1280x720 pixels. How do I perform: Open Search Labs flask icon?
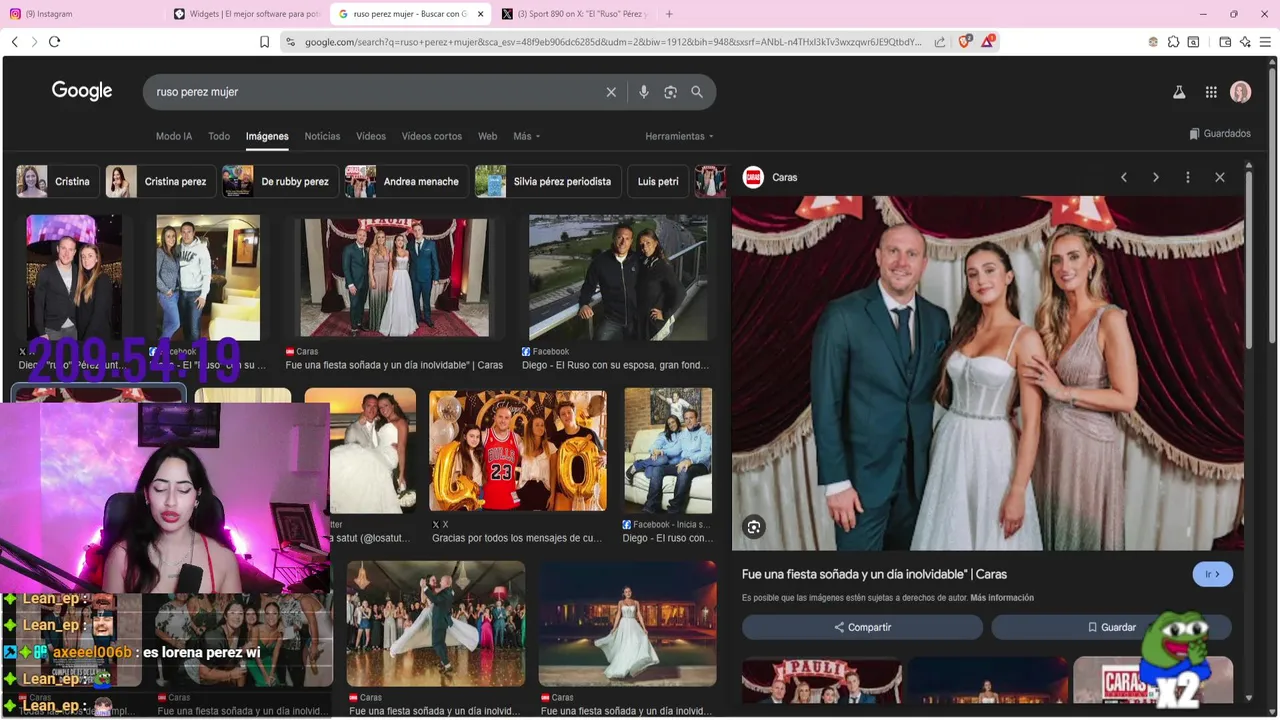[1179, 92]
